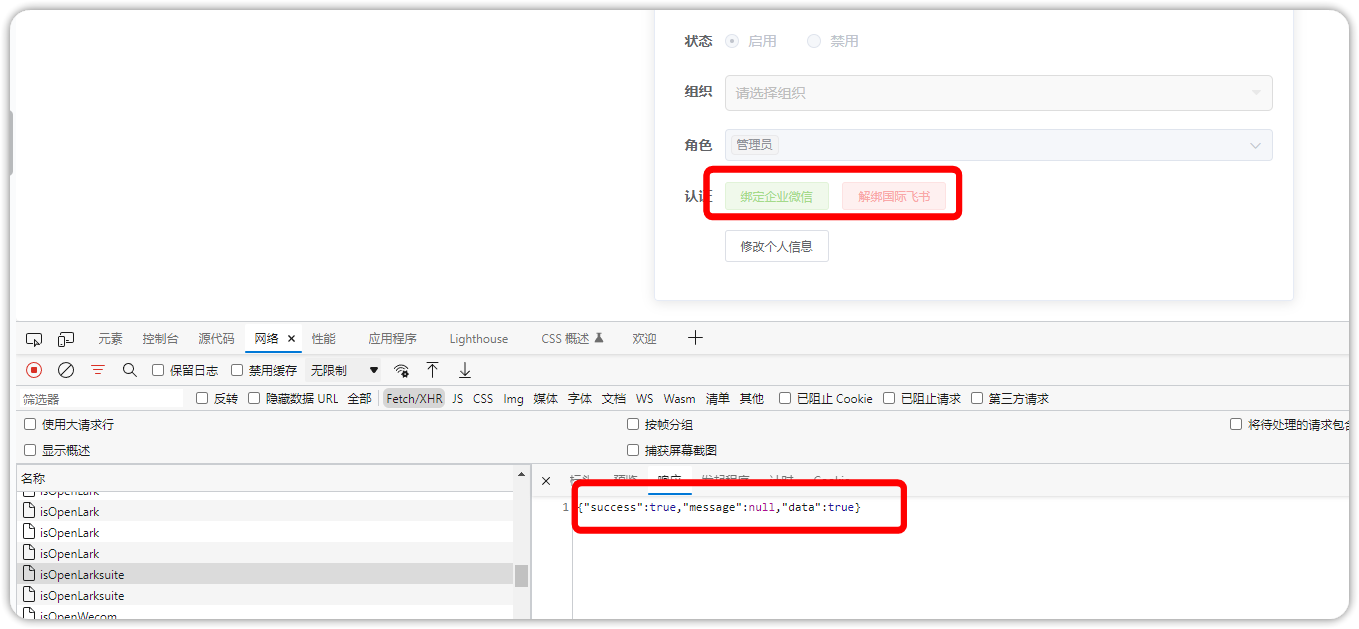Tick the 捕获屏幕截图 checkbox

tap(633, 450)
